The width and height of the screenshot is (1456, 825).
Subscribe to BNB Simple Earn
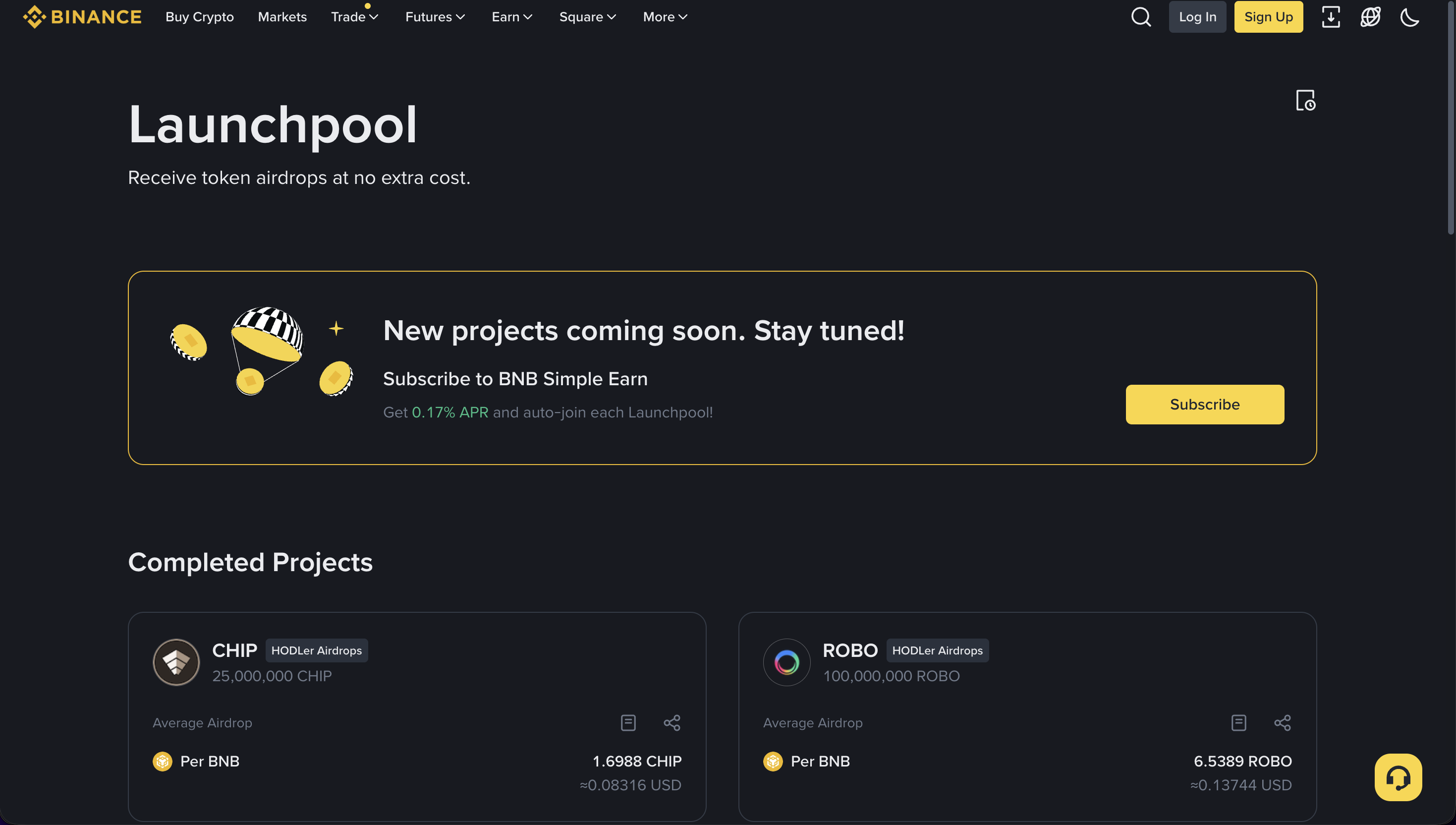click(x=1205, y=404)
